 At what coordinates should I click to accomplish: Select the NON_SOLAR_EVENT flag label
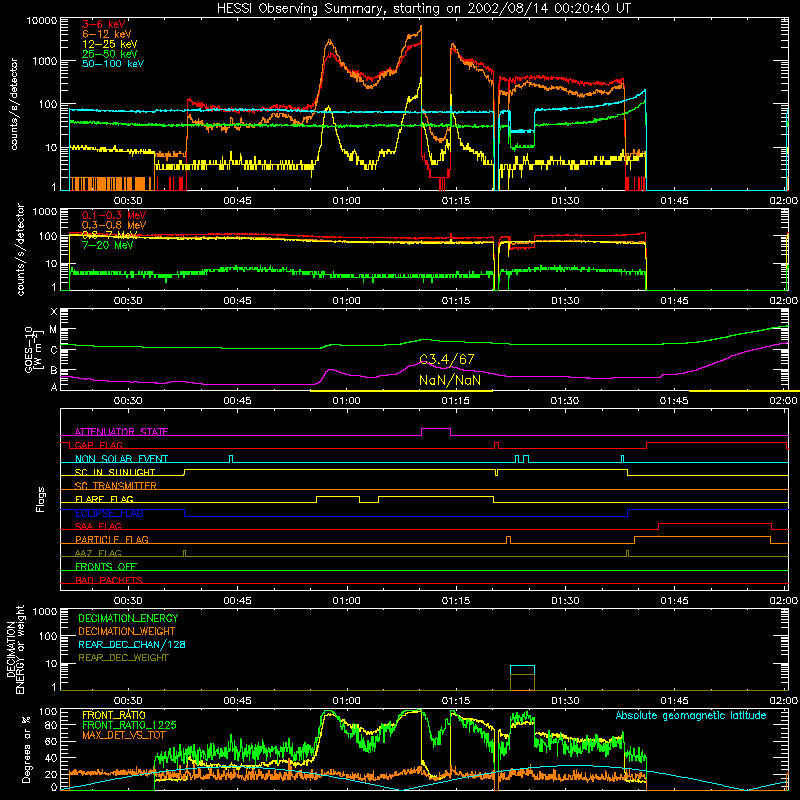121,459
